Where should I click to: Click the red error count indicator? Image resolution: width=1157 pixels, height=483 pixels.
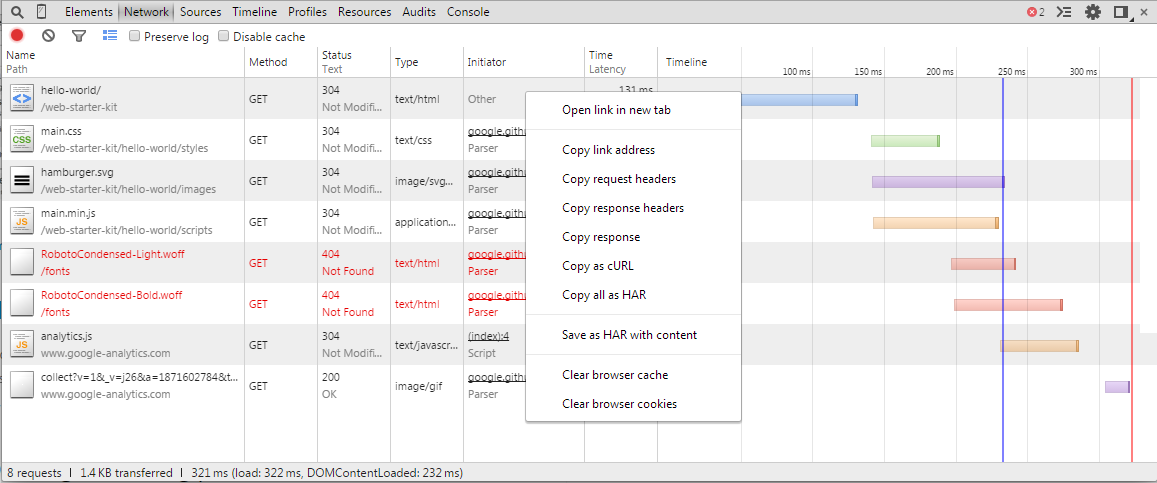(x=1035, y=12)
